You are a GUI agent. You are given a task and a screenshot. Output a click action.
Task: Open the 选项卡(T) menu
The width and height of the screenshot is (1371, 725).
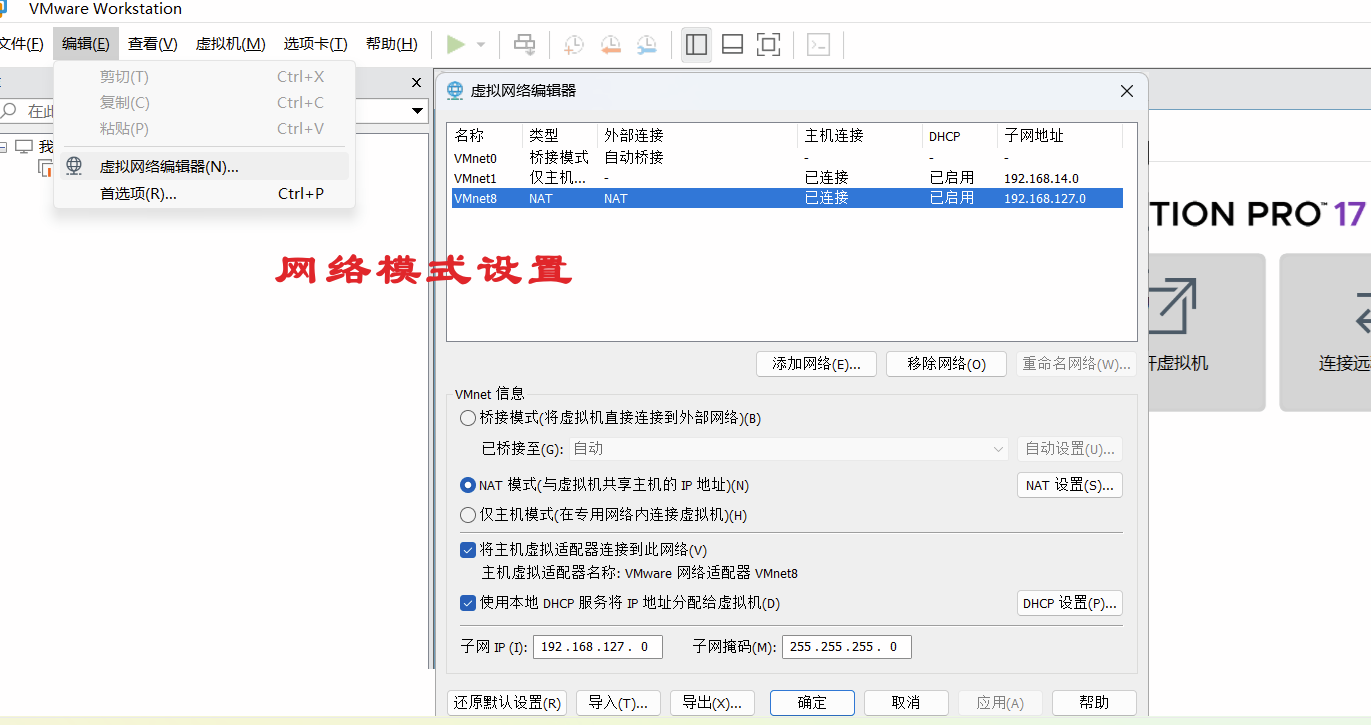315,44
